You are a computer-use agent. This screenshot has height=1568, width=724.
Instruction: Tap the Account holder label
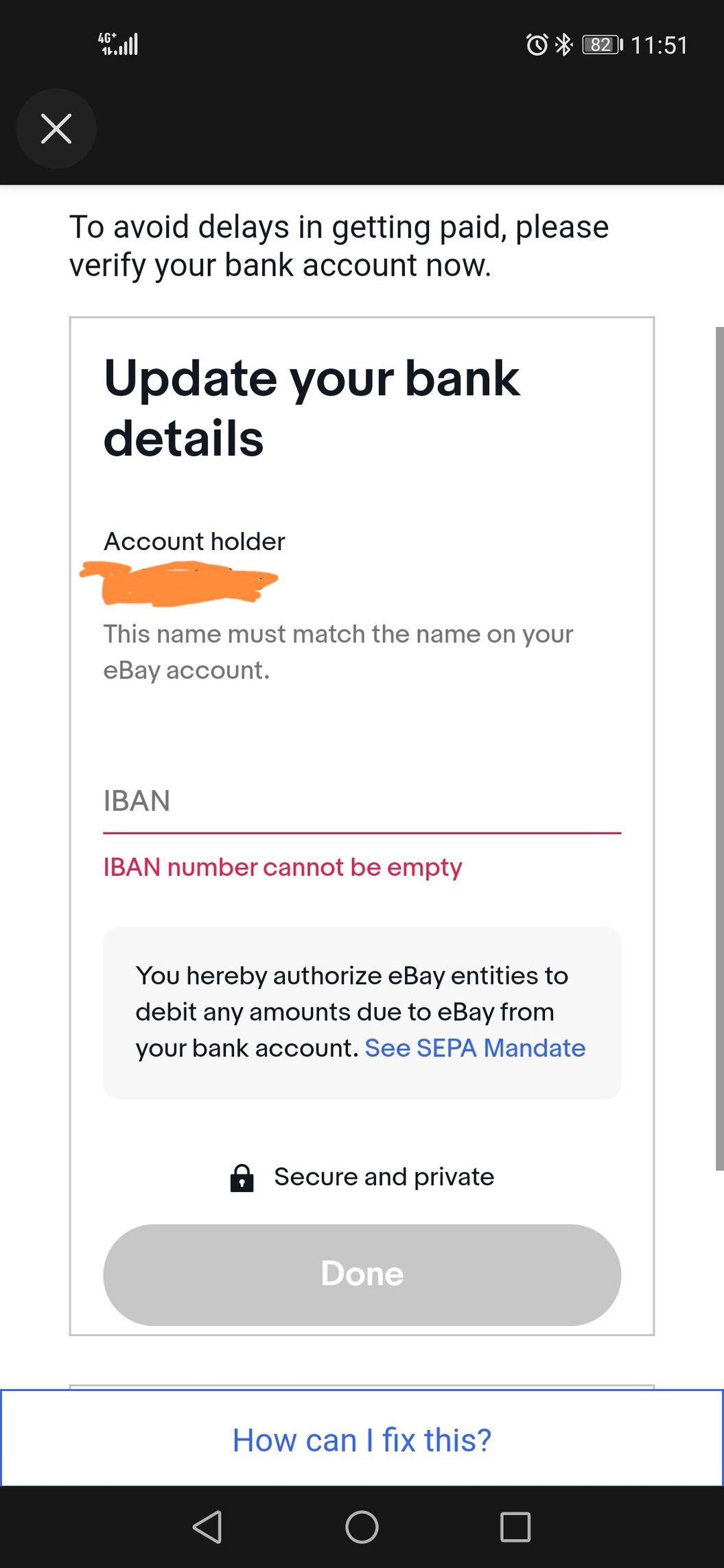[194, 542]
